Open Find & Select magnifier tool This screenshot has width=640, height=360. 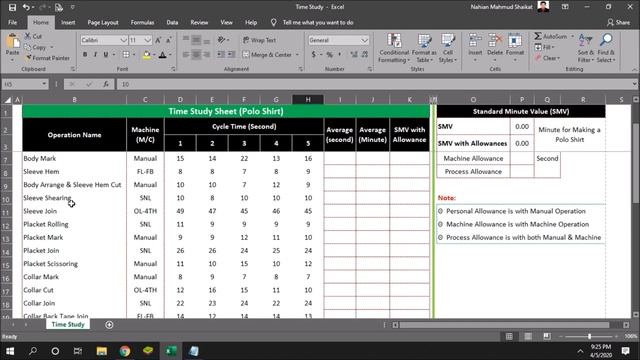[x=606, y=48]
